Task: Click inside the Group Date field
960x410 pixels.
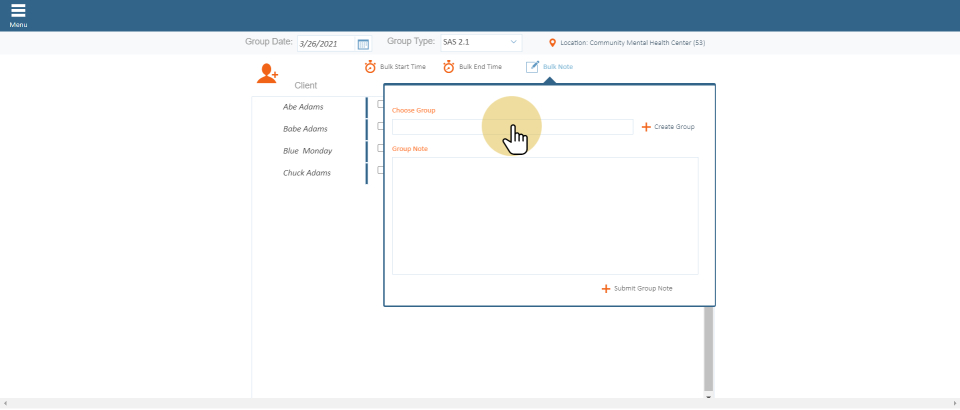Action: click(325, 44)
